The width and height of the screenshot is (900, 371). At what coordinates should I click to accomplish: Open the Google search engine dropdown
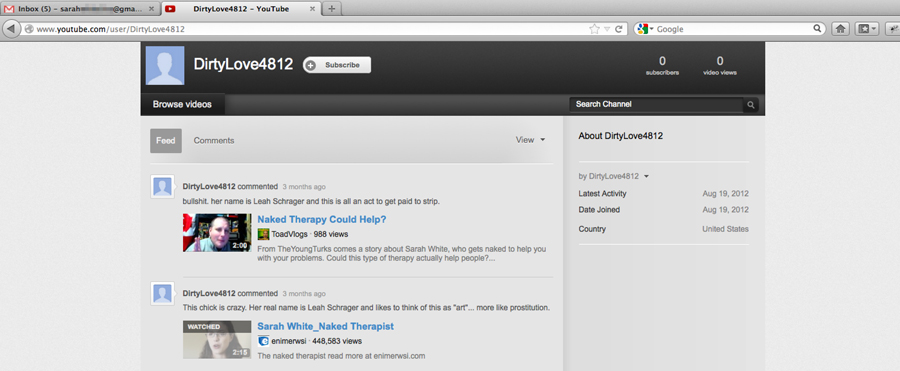[x=645, y=29]
